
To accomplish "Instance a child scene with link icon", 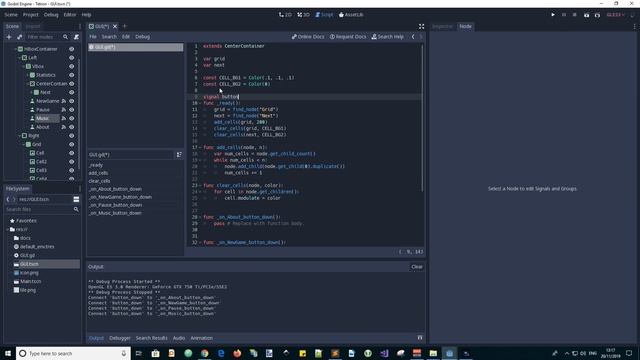I will [x=19, y=37].
